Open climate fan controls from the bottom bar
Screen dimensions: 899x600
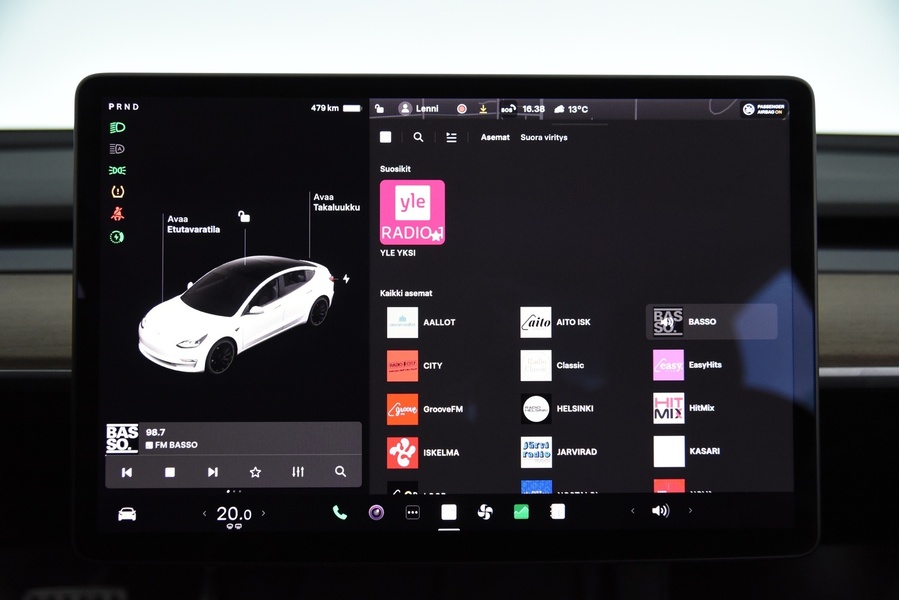pos(484,512)
